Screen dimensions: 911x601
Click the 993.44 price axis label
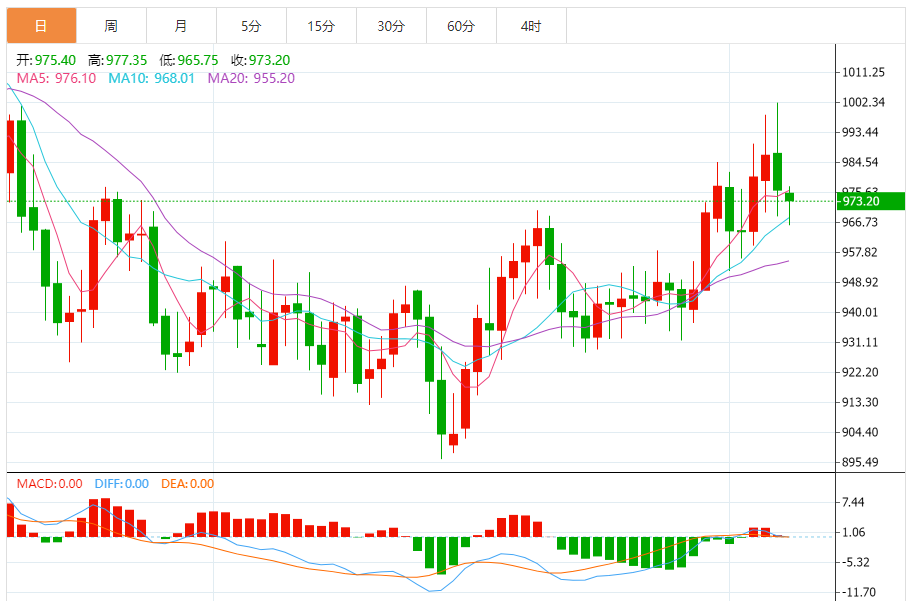tap(860, 133)
